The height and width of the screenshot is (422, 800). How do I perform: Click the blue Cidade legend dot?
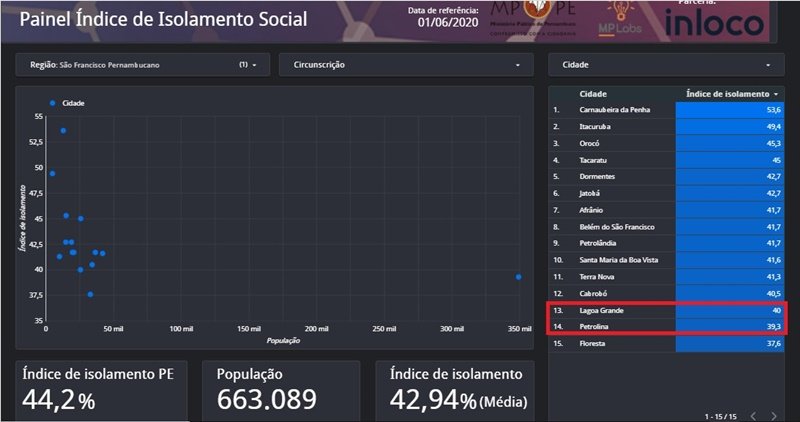[x=52, y=102]
